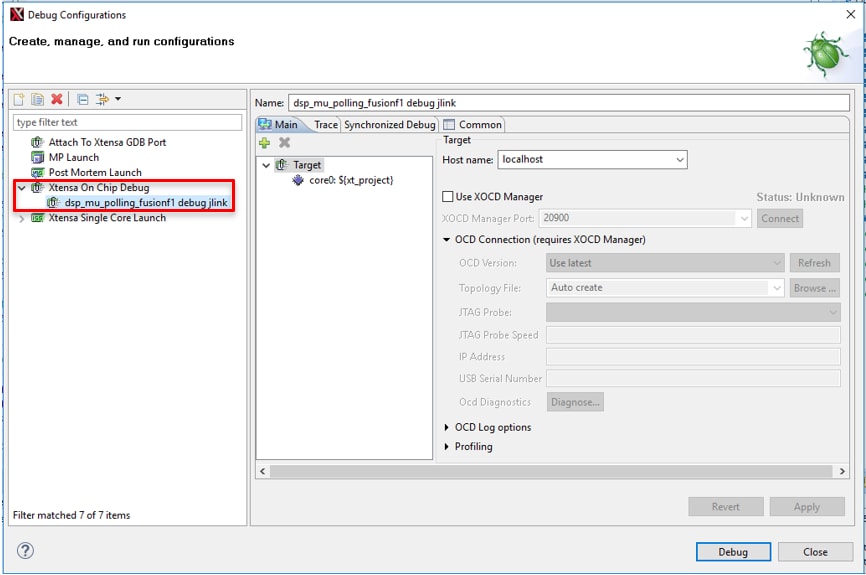Click the horizontal scrollbar in Main panel
This screenshot has height=575, width=866.
tap(550, 471)
